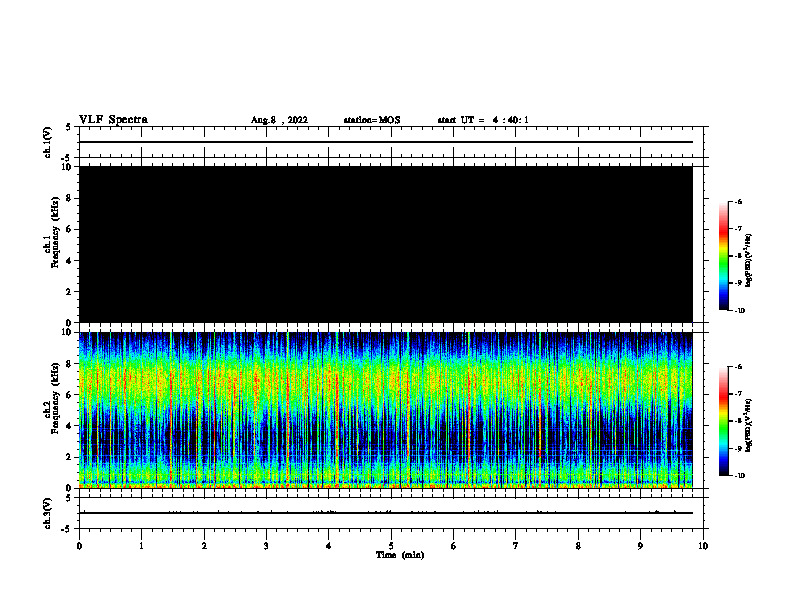The height and width of the screenshot is (612, 792).
Task: Click inside the black ch.1 spectrogram panel
Action: click(386, 244)
